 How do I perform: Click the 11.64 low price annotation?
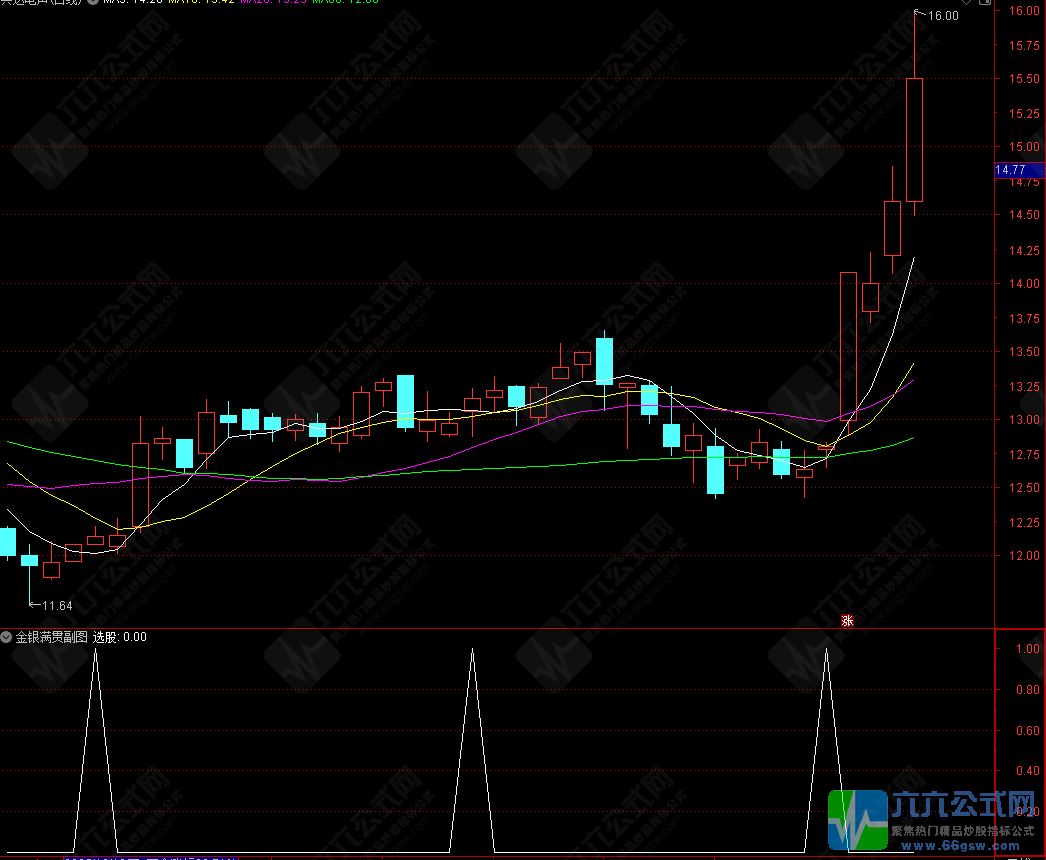(x=57, y=606)
